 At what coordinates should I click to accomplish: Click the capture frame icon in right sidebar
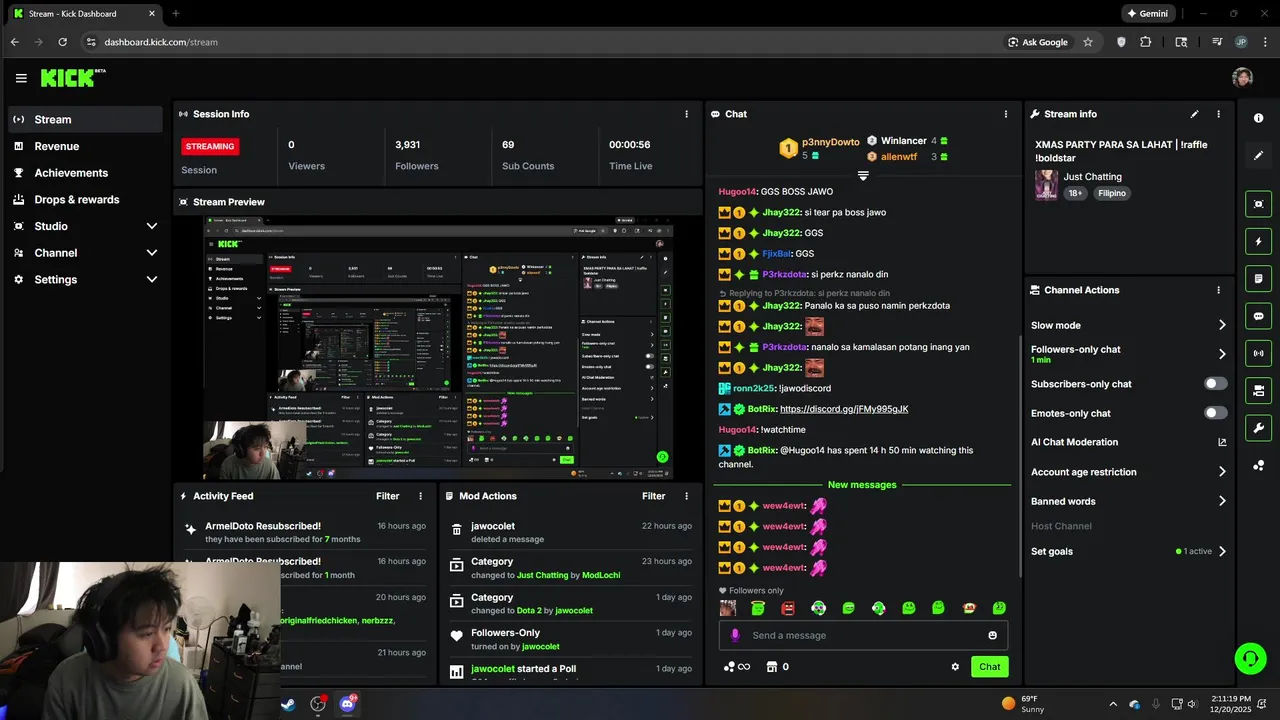click(1258, 204)
